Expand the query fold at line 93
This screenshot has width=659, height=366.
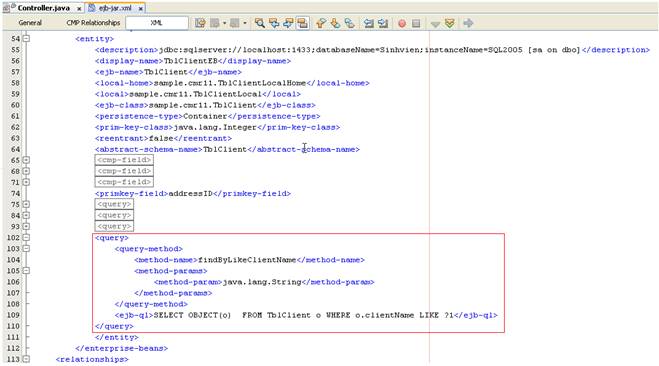(26, 226)
